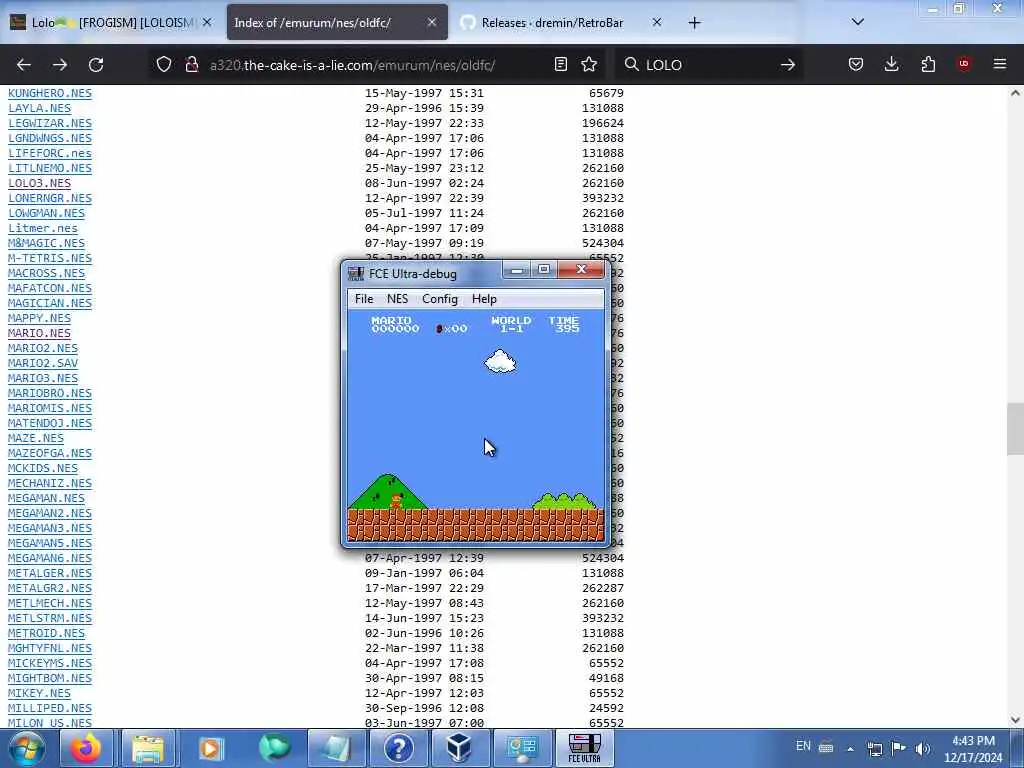Open the M&MAGIC.NES file link
This screenshot has width=1024, height=768.
coord(46,243)
